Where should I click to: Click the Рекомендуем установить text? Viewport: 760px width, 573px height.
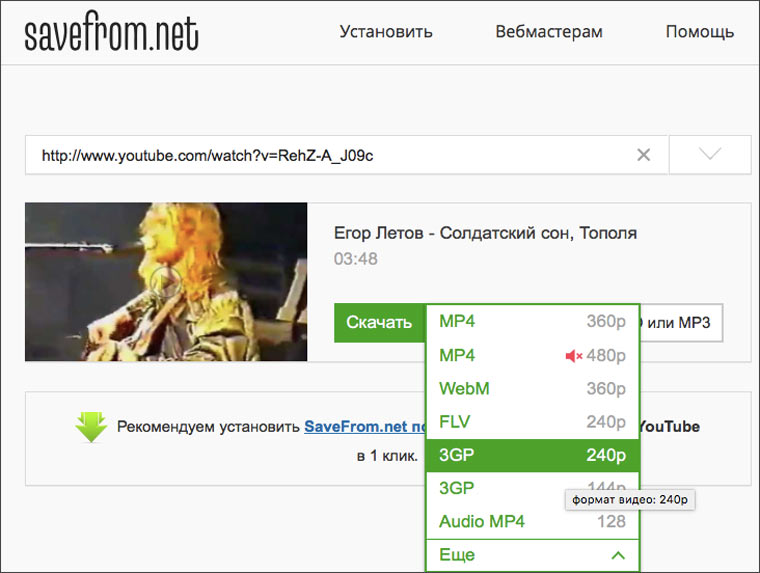(x=208, y=427)
